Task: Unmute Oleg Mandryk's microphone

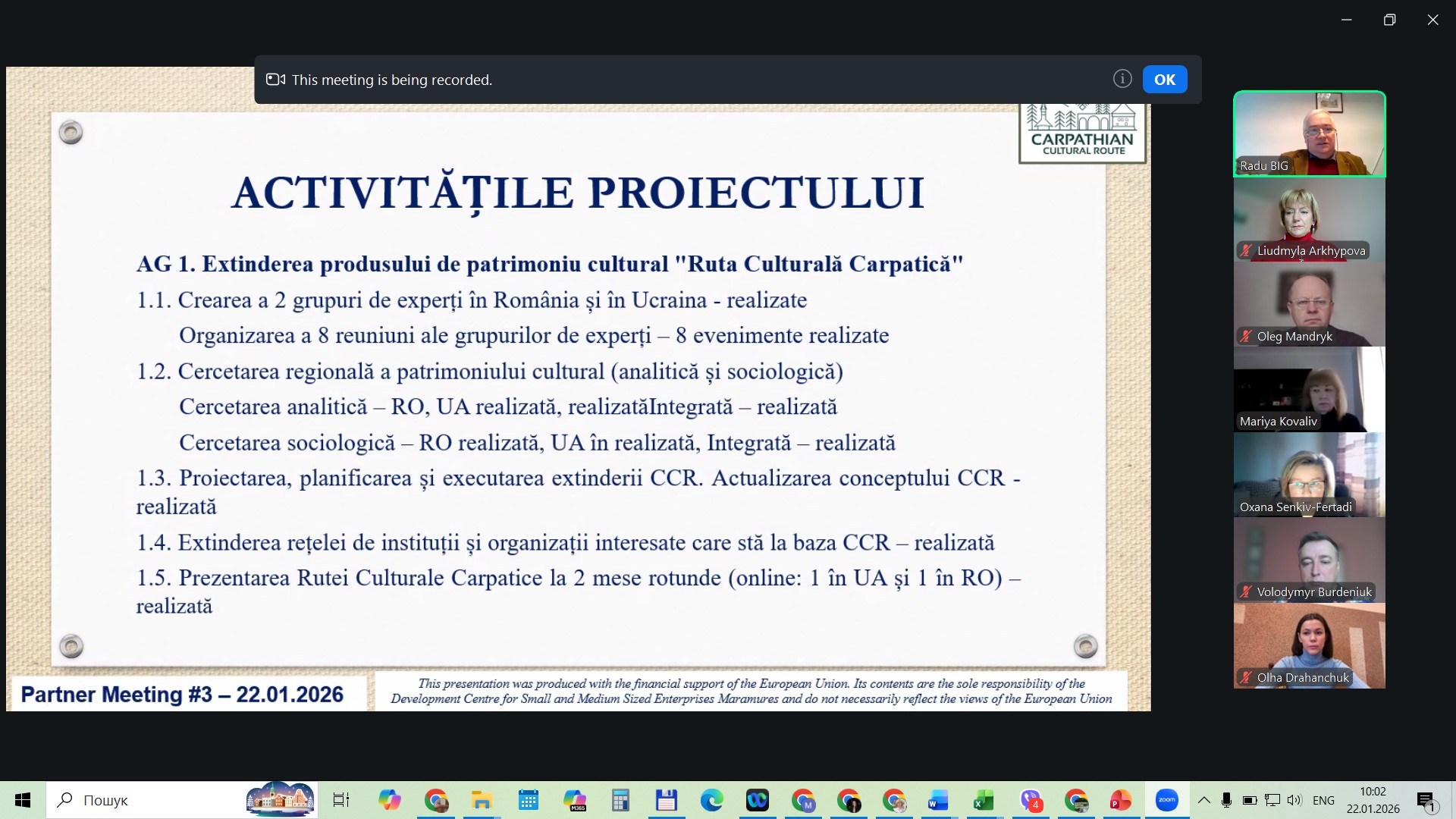Action: [1244, 337]
